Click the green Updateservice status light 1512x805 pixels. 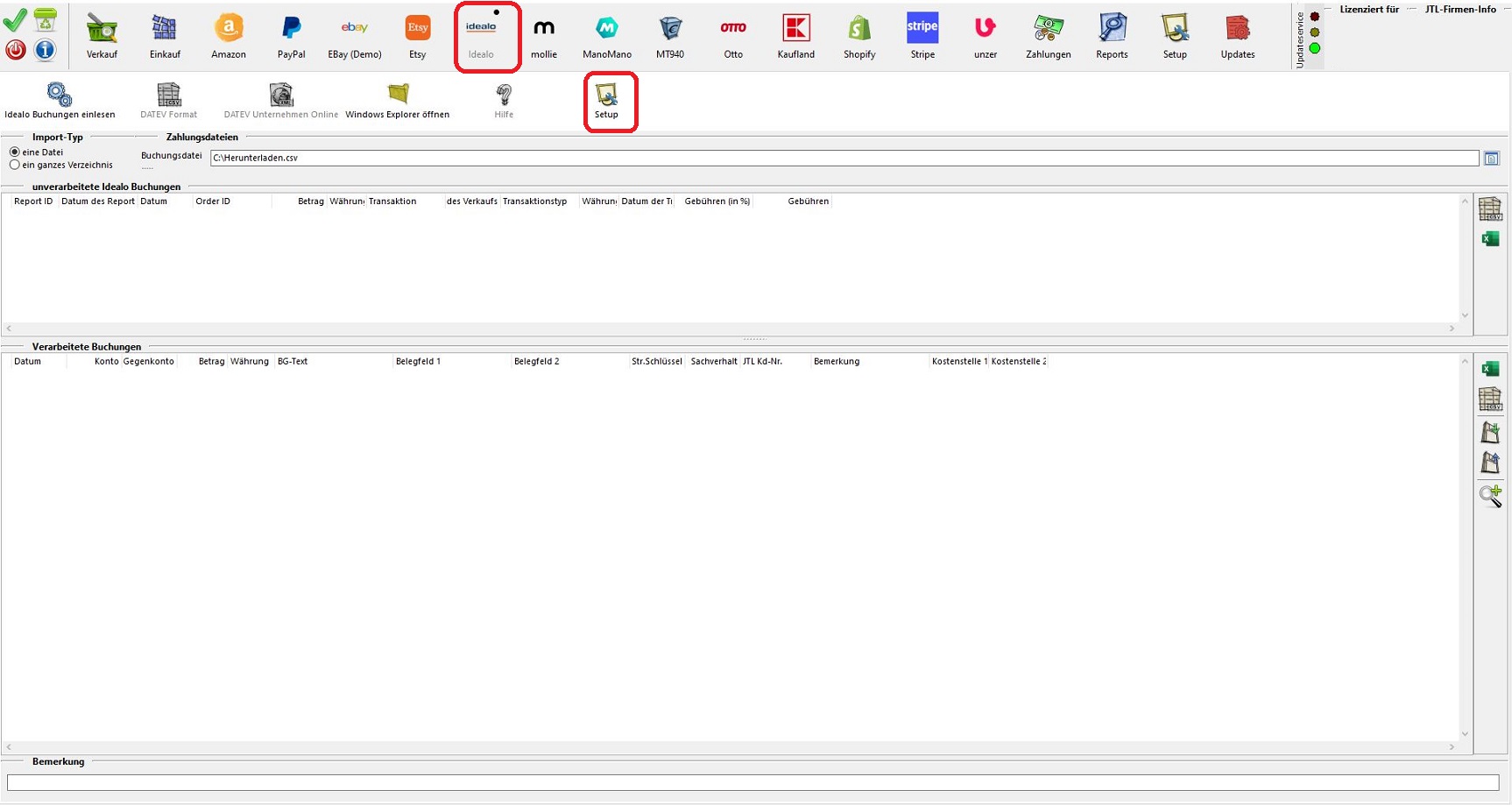click(x=1315, y=48)
